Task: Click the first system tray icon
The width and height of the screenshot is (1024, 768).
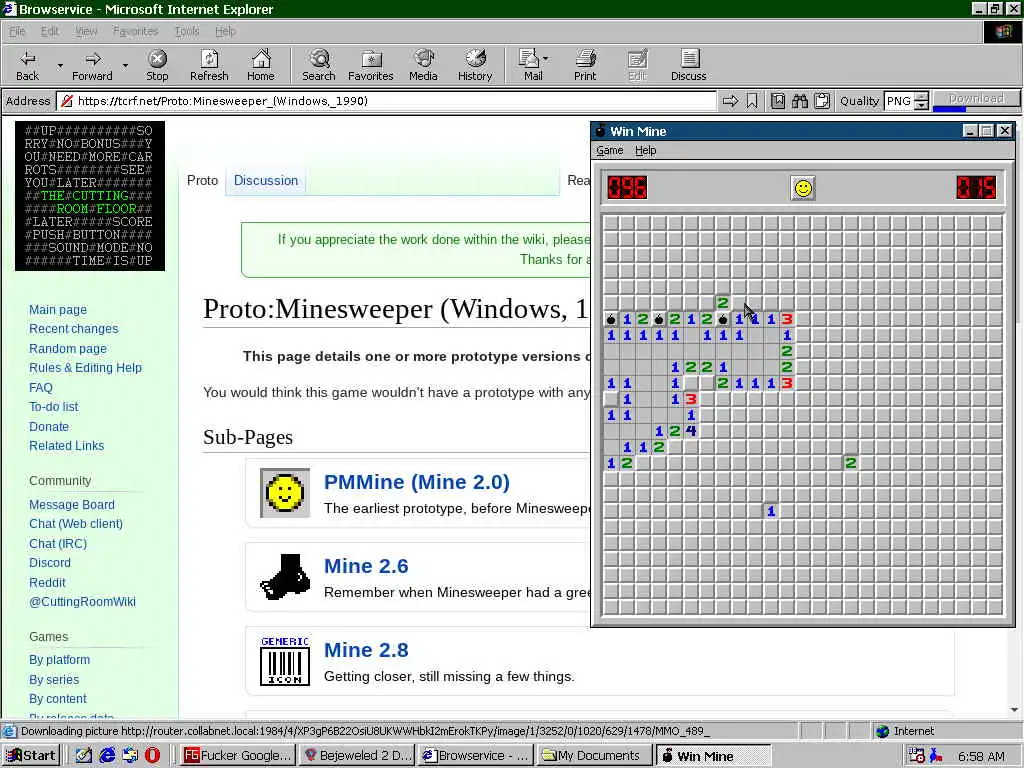Action: 916,756
